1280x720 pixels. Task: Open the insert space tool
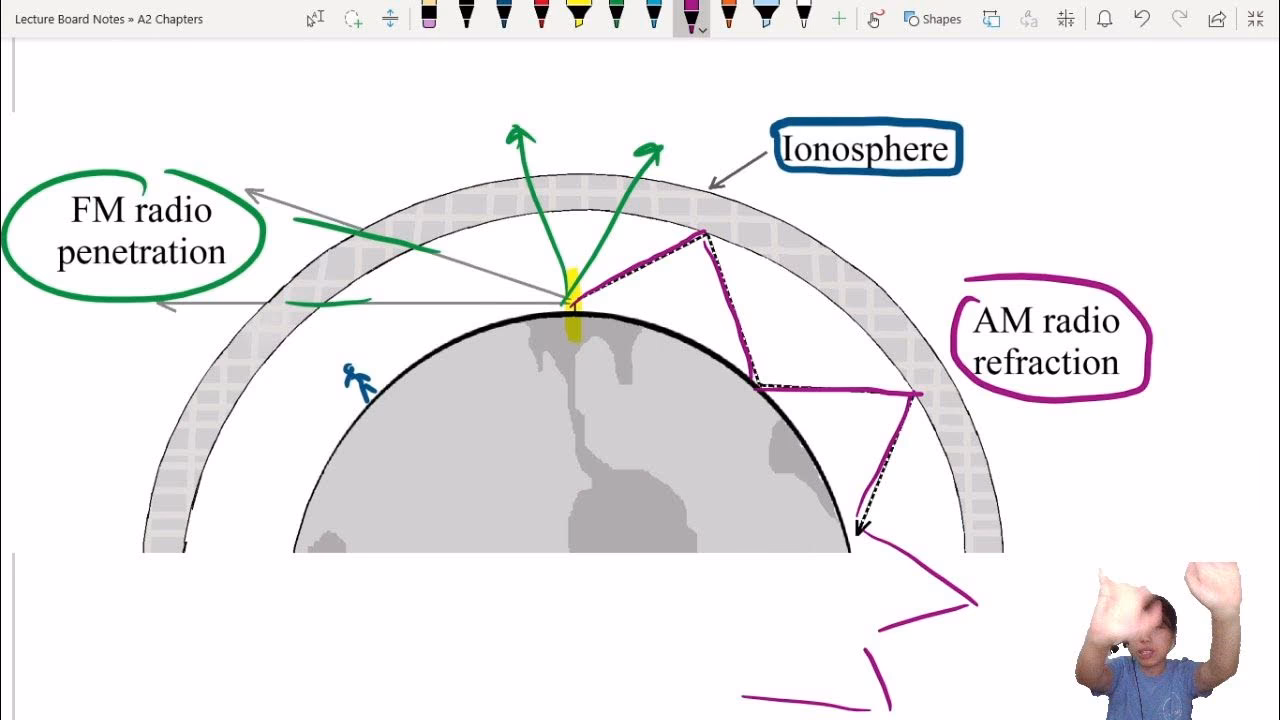[389, 18]
